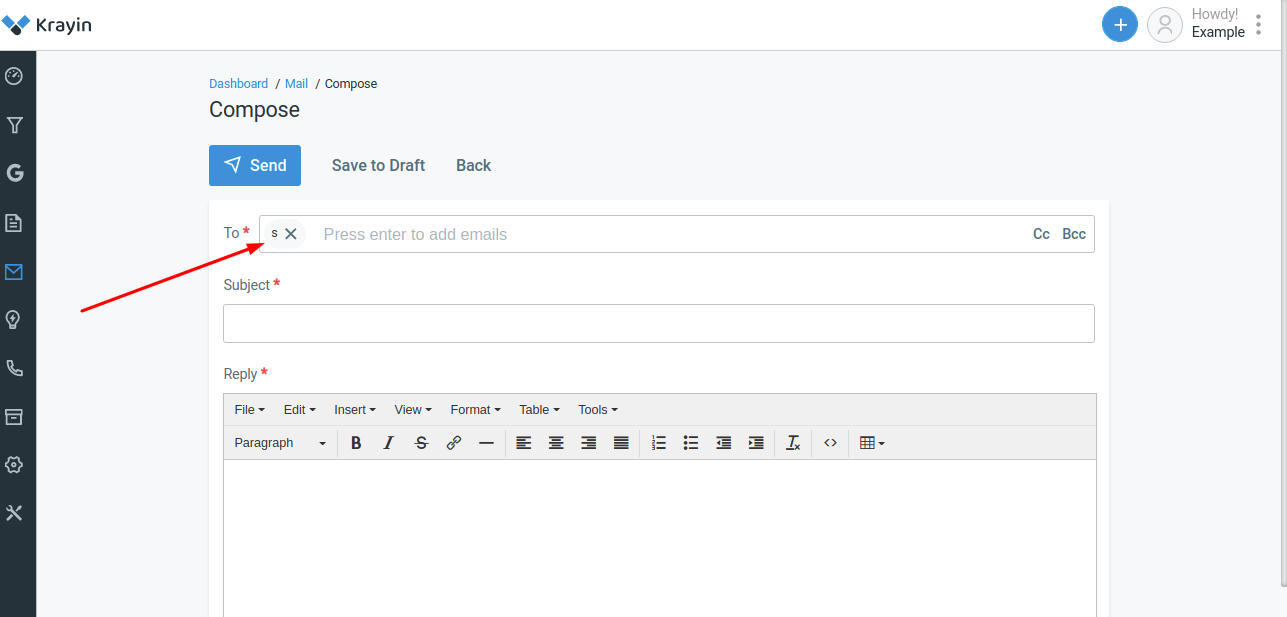This screenshot has height=617, width=1287.
Task: Click the Configuration wrench icon
Action: 16,513
